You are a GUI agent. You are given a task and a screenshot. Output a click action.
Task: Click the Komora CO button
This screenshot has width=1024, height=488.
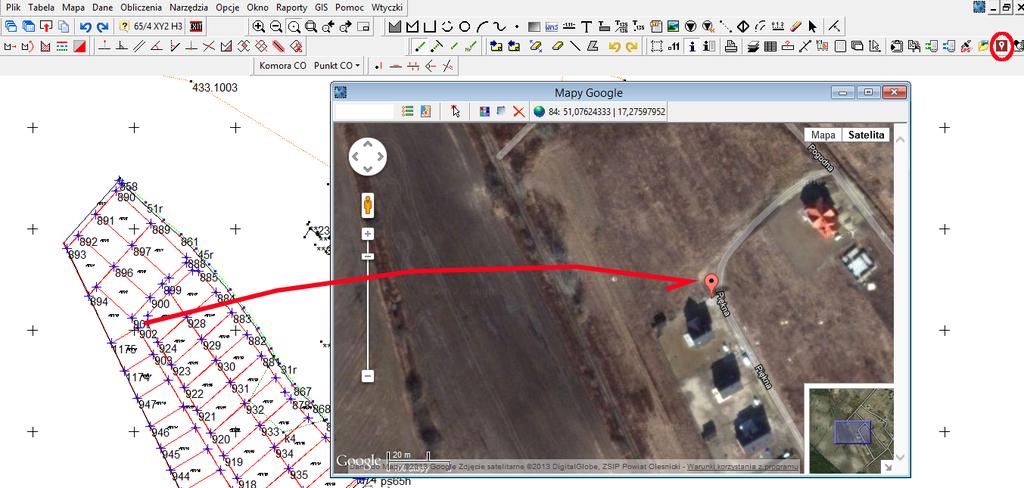point(283,66)
